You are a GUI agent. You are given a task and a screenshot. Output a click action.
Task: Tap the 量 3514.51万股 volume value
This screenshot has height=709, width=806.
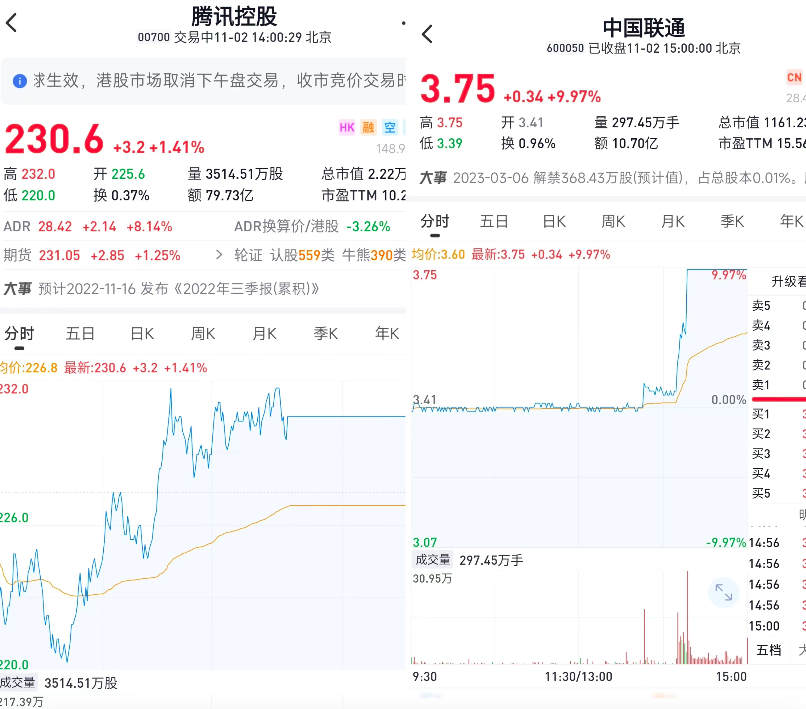point(235,174)
